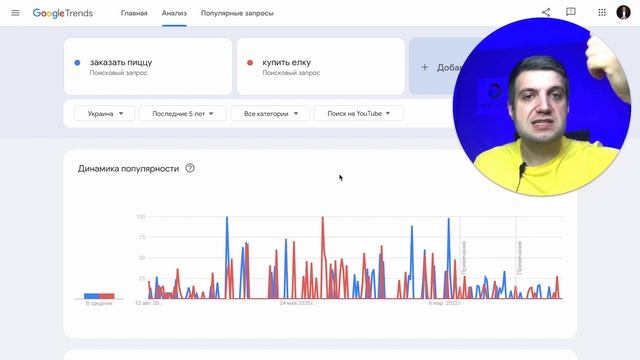Click the В среднем average bar
This screenshot has height=360, width=640.
click(x=99, y=296)
